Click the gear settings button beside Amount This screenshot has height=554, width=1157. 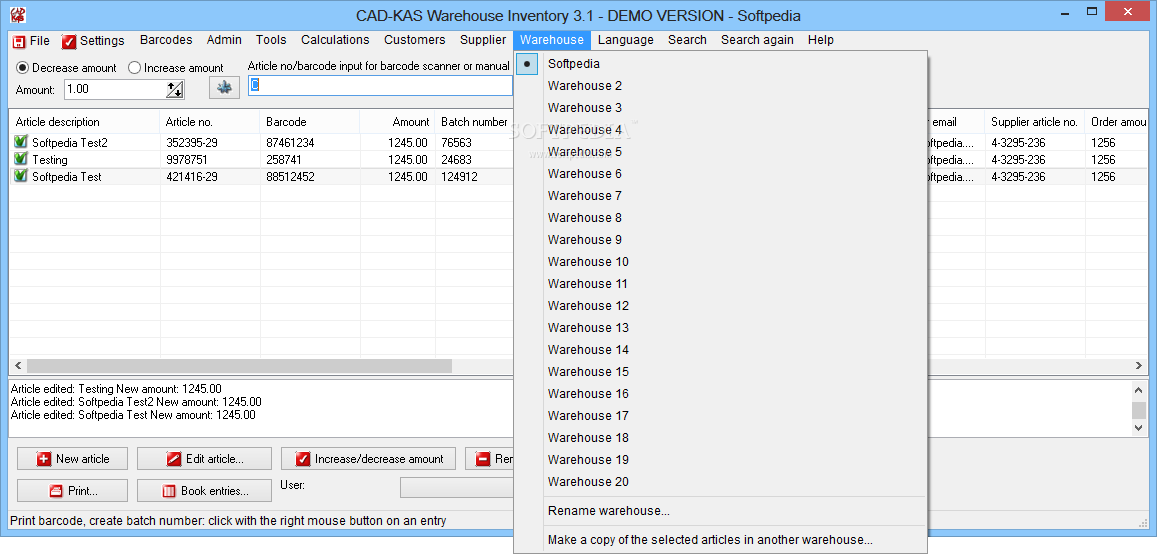click(224, 88)
